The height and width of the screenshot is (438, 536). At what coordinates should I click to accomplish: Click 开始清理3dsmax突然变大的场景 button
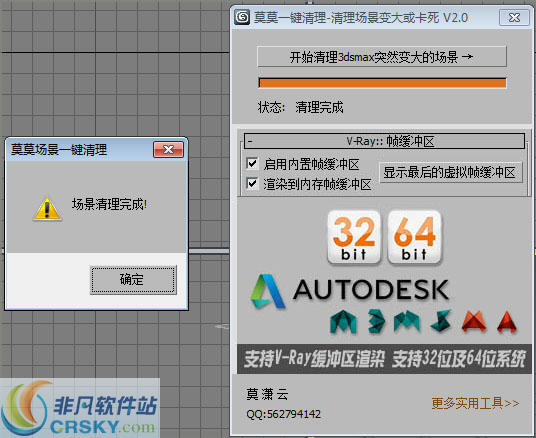tap(381, 57)
